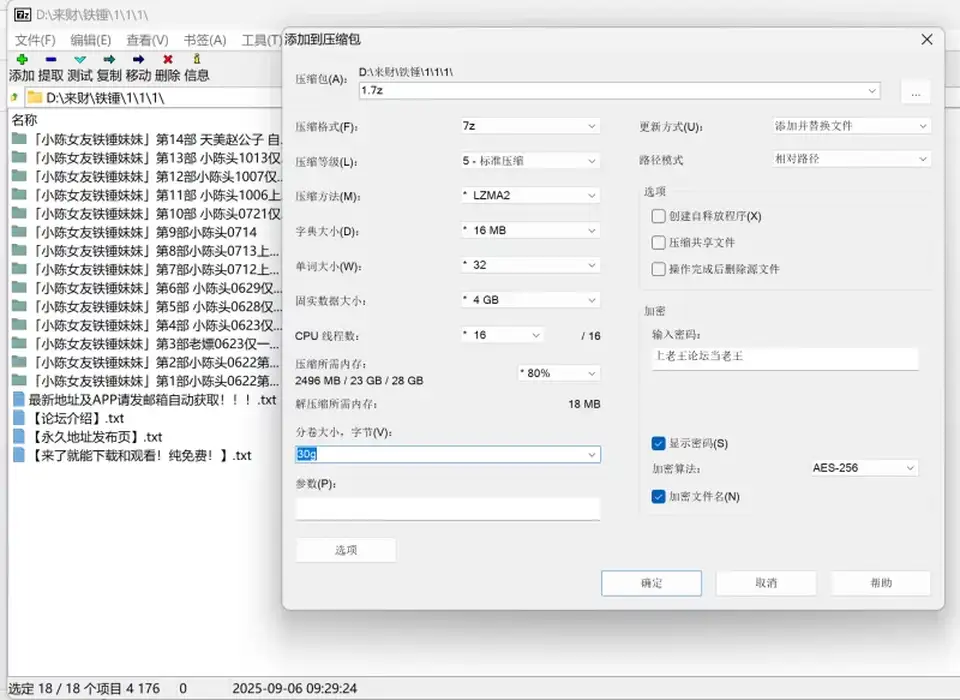Open the 书签(A) menu

[204, 40]
